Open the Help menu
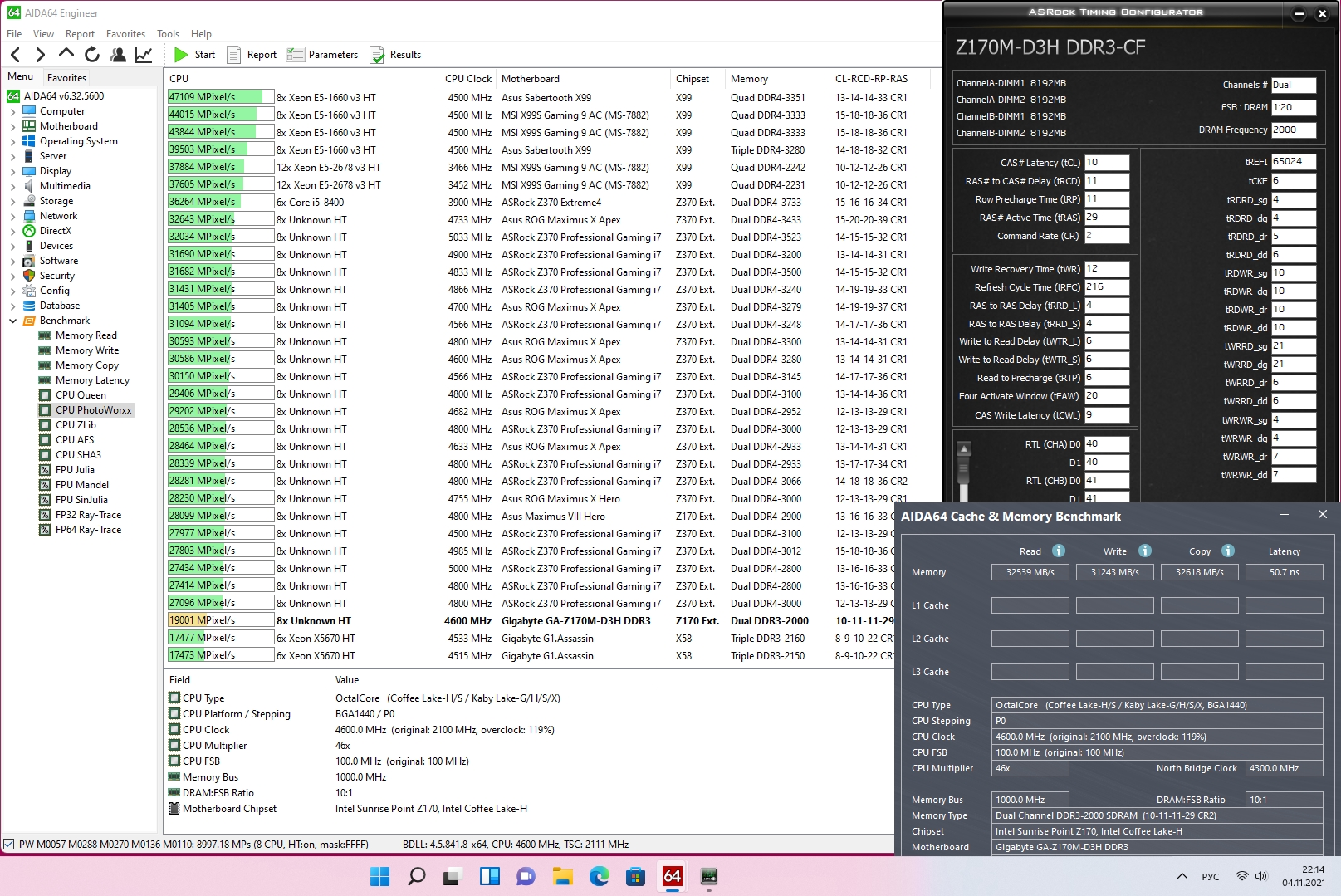1341x896 pixels. 201,34
